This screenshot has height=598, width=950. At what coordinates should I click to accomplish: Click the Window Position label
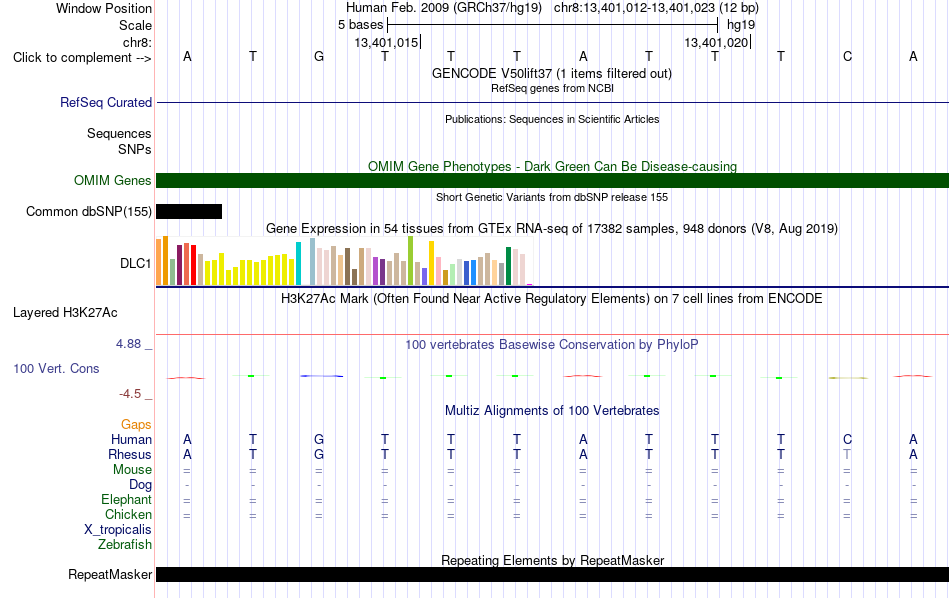[104, 8]
